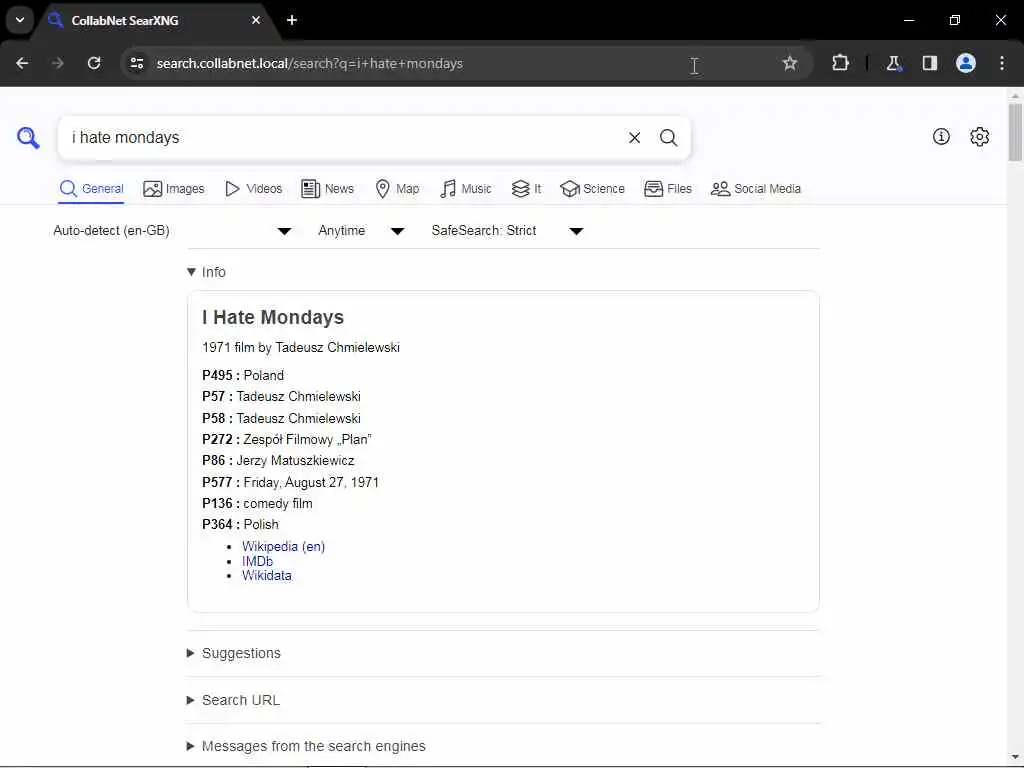Switch to the Science category
This screenshot has width=1024, height=768.
pyautogui.click(x=592, y=189)
